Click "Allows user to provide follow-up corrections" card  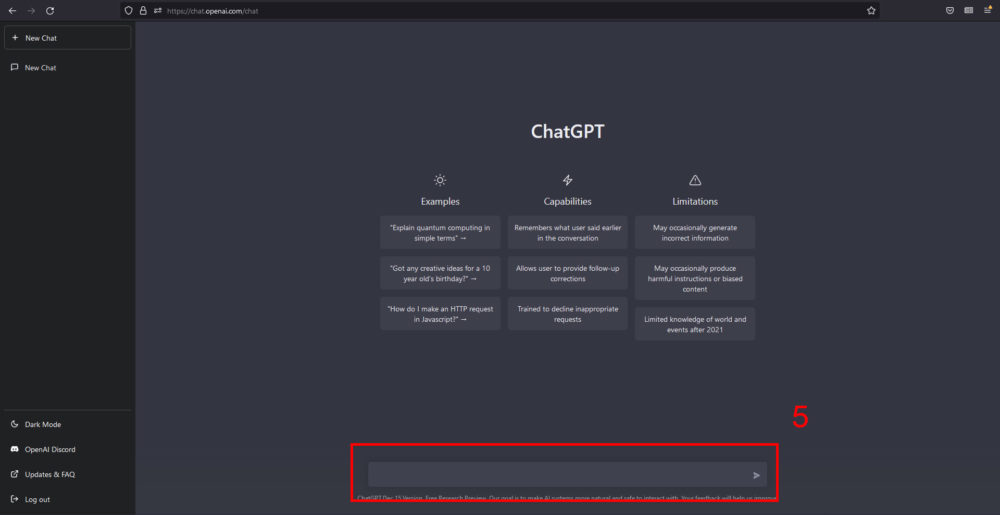click(568, 273)
